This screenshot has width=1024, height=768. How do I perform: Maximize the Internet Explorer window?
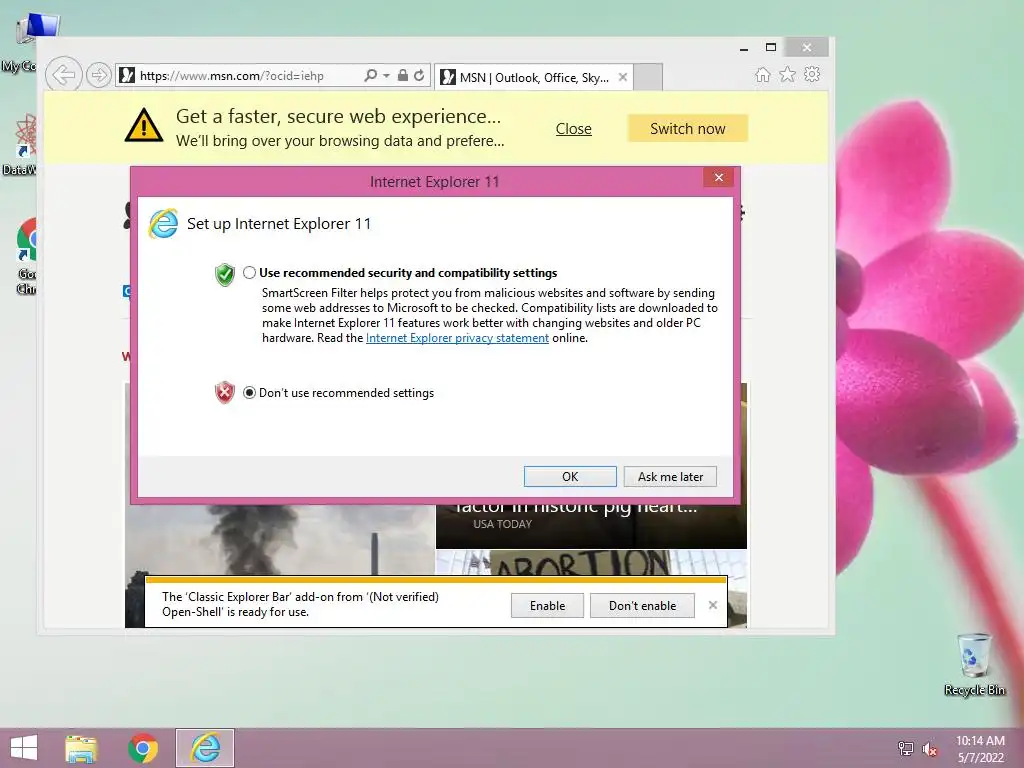pyautogui.click(x=771, y=47)
